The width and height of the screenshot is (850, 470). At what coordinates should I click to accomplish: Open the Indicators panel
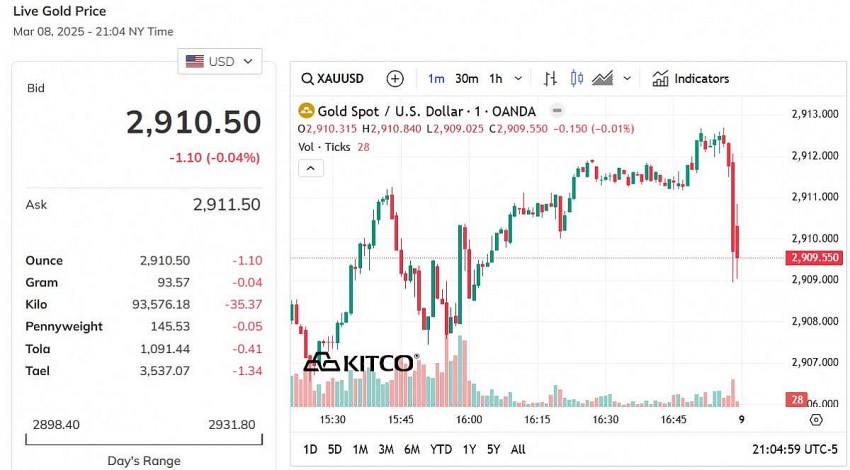691,79
